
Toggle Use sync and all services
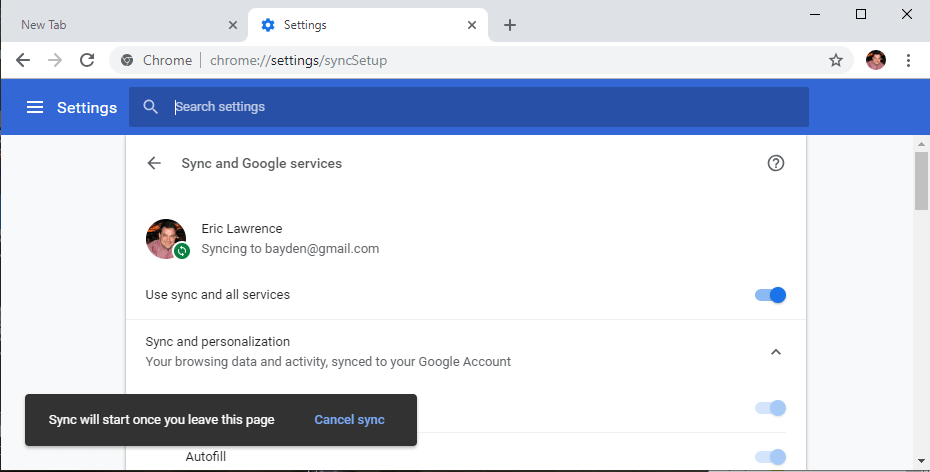[x=770, y=295]
